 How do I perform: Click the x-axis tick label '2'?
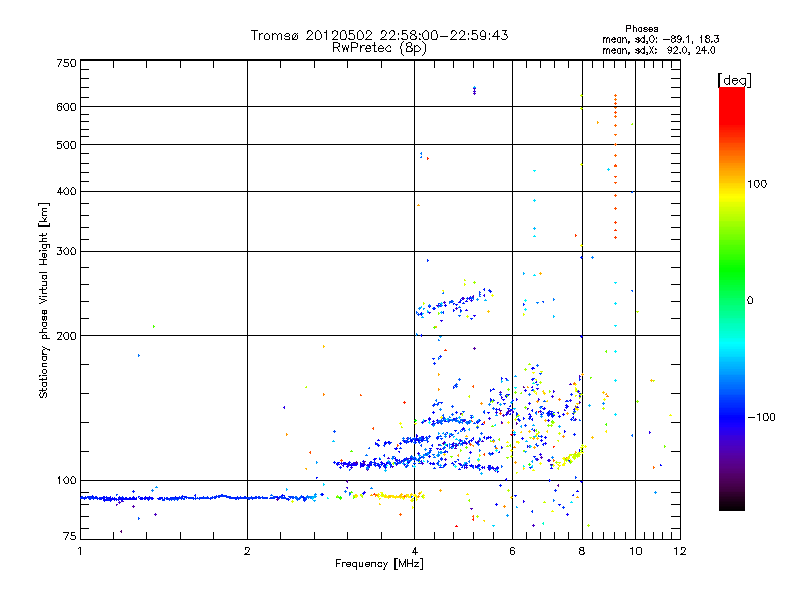coord(247,551)
